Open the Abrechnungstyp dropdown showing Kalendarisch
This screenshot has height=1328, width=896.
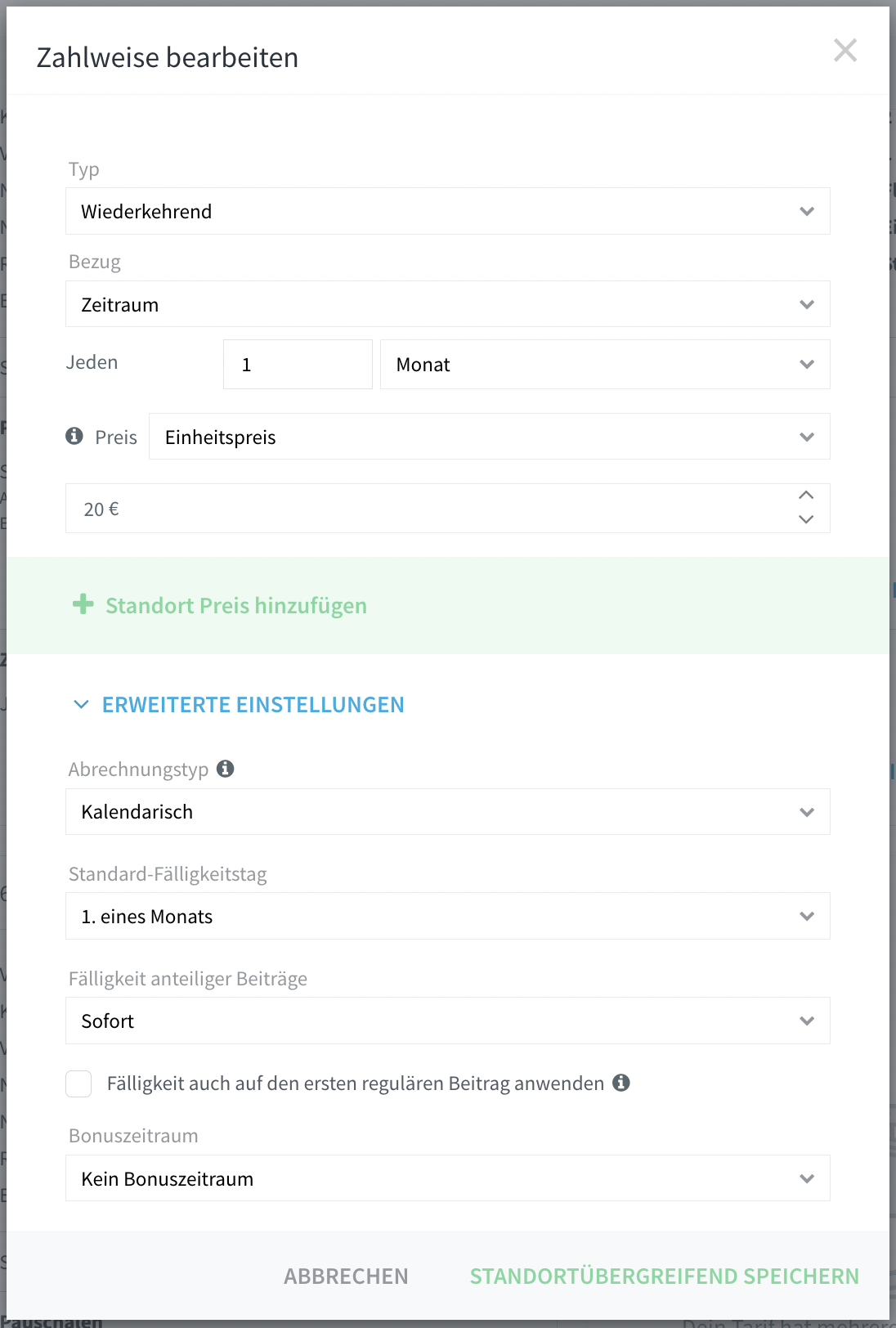coord(448,812)
